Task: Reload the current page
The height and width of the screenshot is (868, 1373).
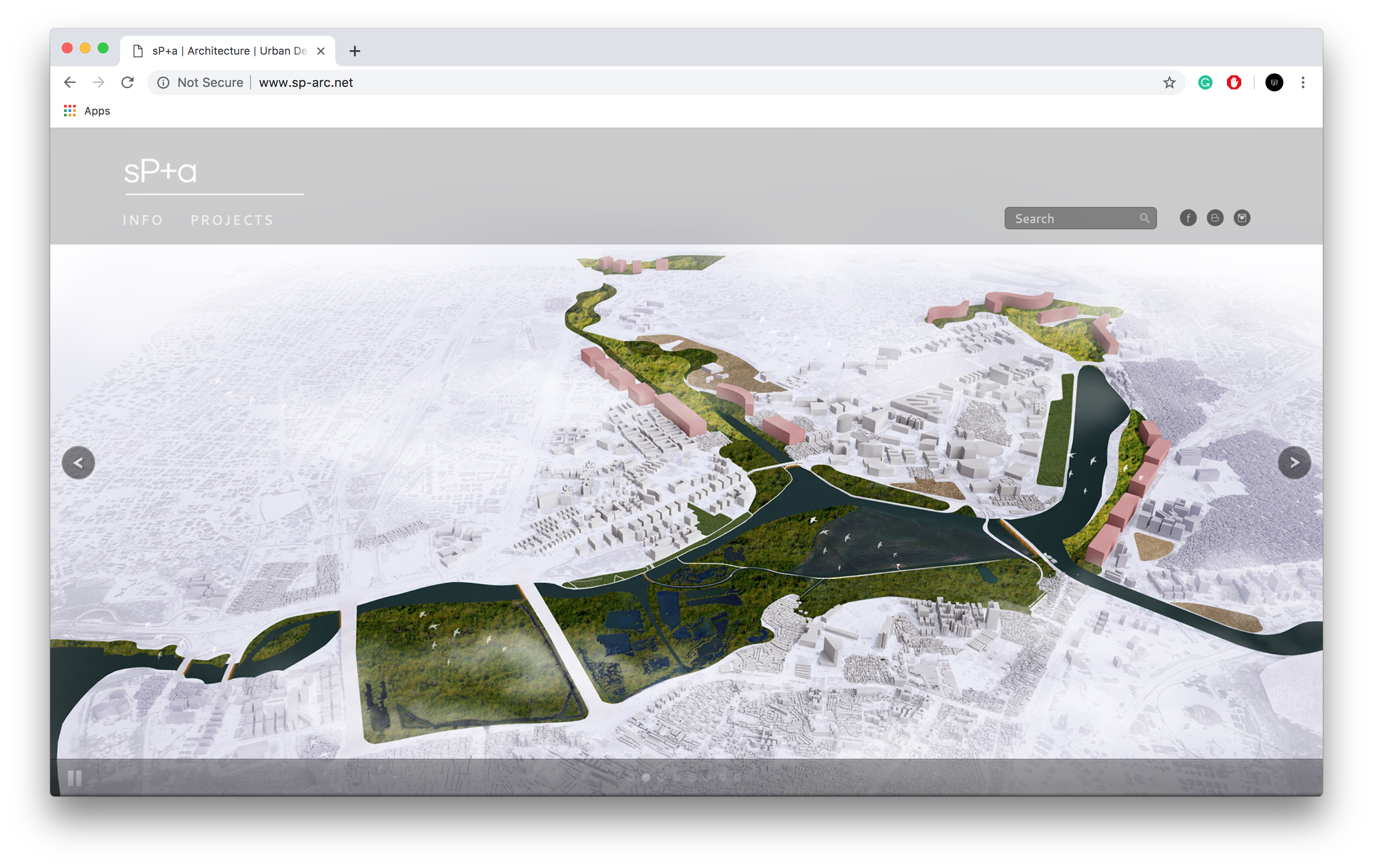Action: pos(128,83)
